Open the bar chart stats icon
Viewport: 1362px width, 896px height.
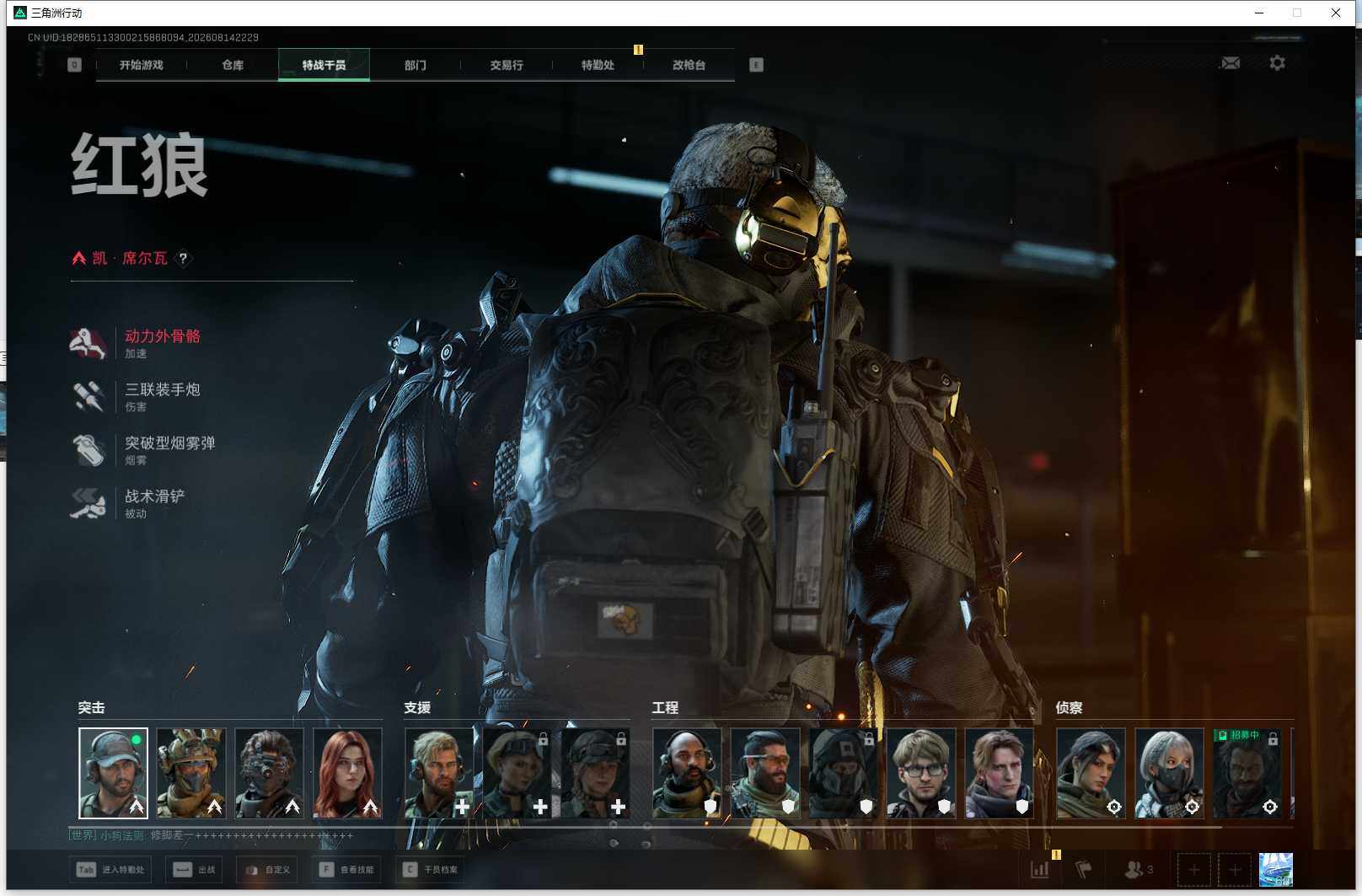coord(1040,869)
